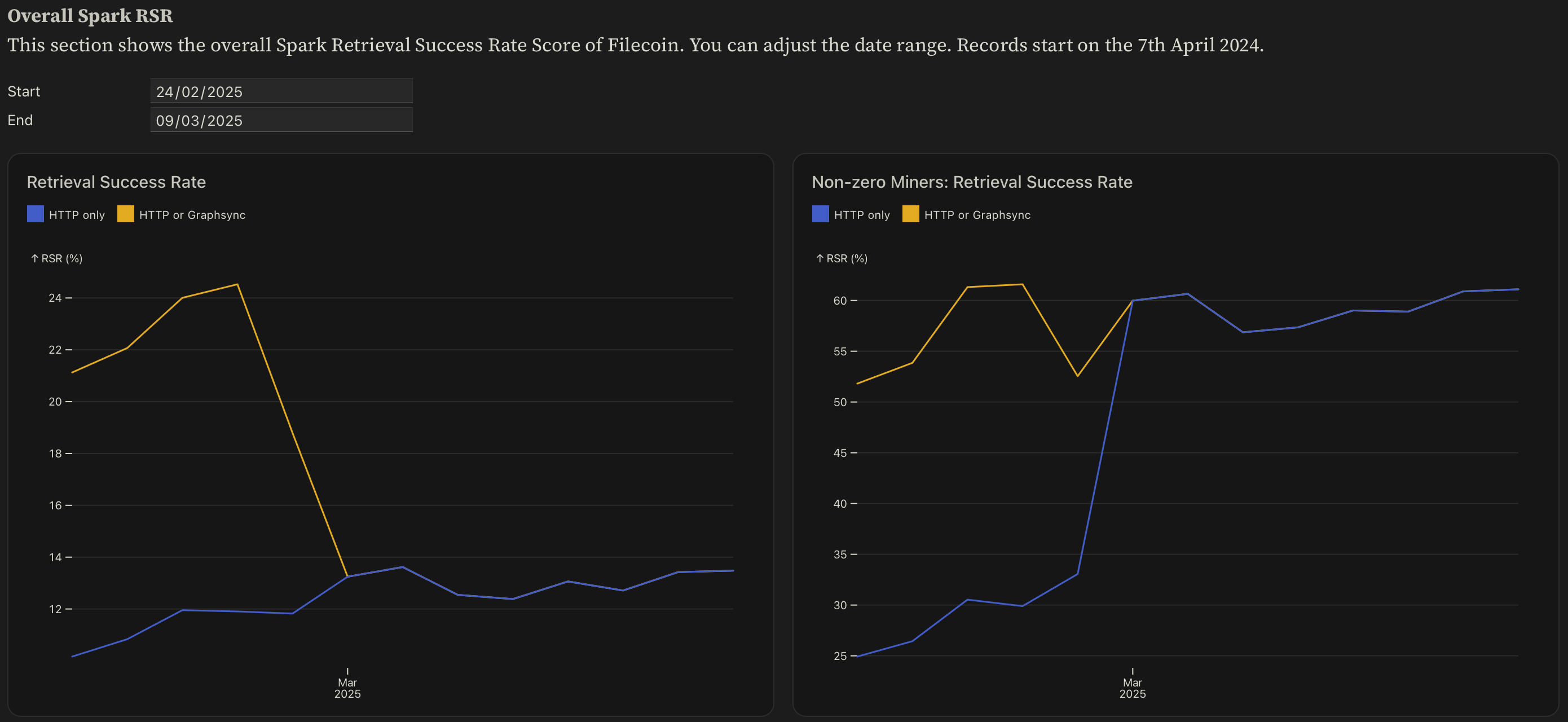Click the 60 y-axis tick in right chart
The width and height of the screenshot is (1568, 722).
tap(840, 301)
